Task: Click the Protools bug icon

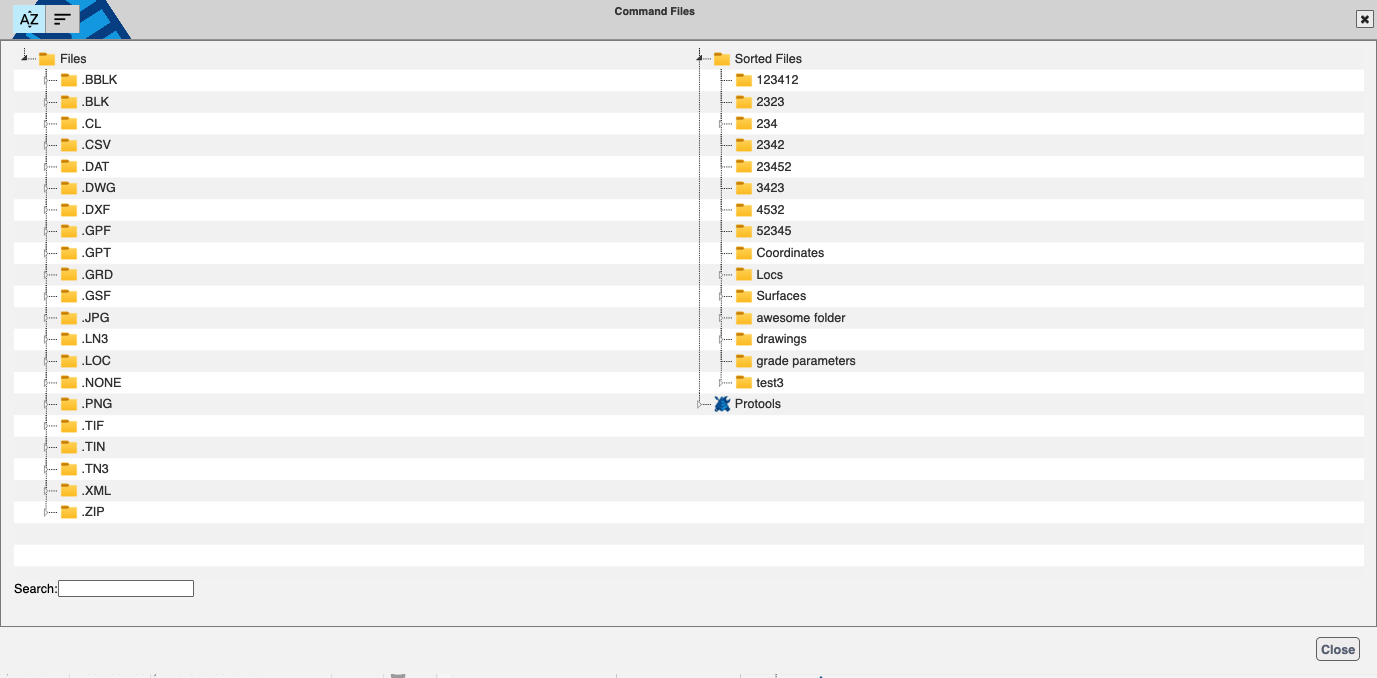Action: [x=722, y=404]
